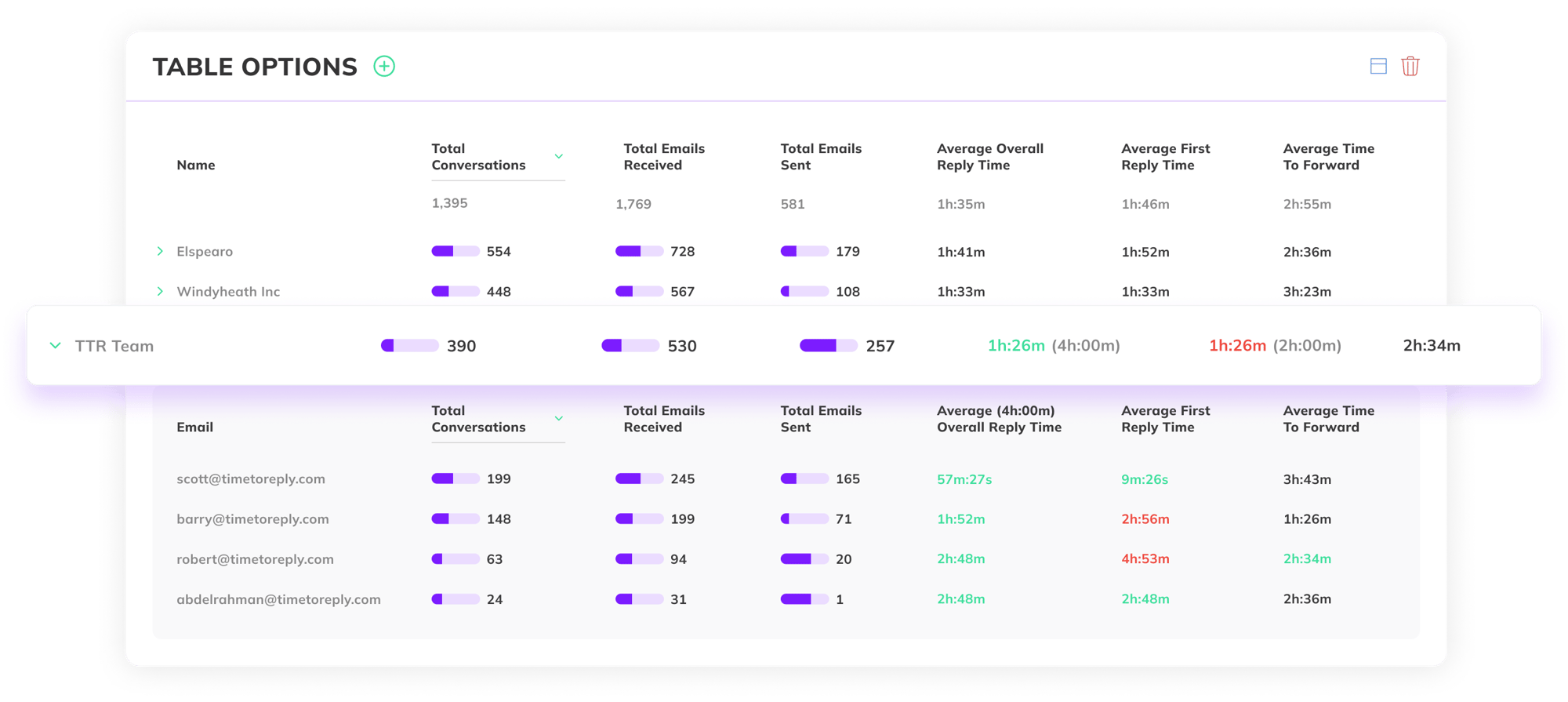Click the TTR Team 2h:34m forward time
This screenshot has width=1568, height=702.
pyautogui.click(x=1432, y=346)
